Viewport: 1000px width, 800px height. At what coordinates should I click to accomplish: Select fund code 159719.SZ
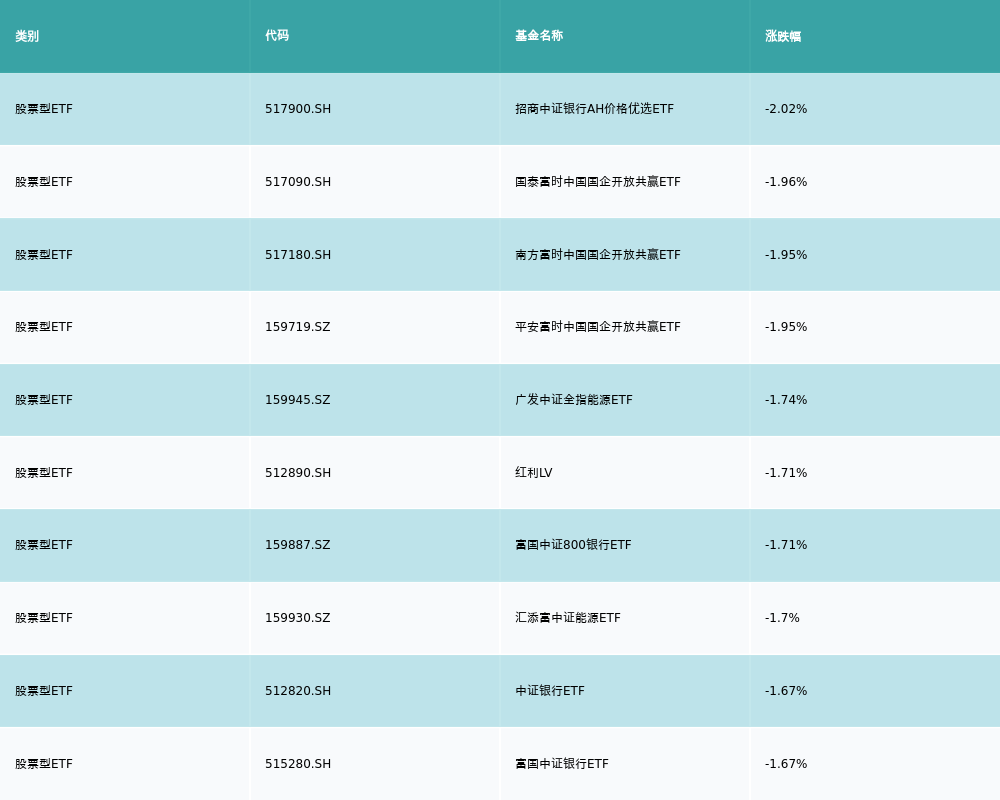point(298,327)
